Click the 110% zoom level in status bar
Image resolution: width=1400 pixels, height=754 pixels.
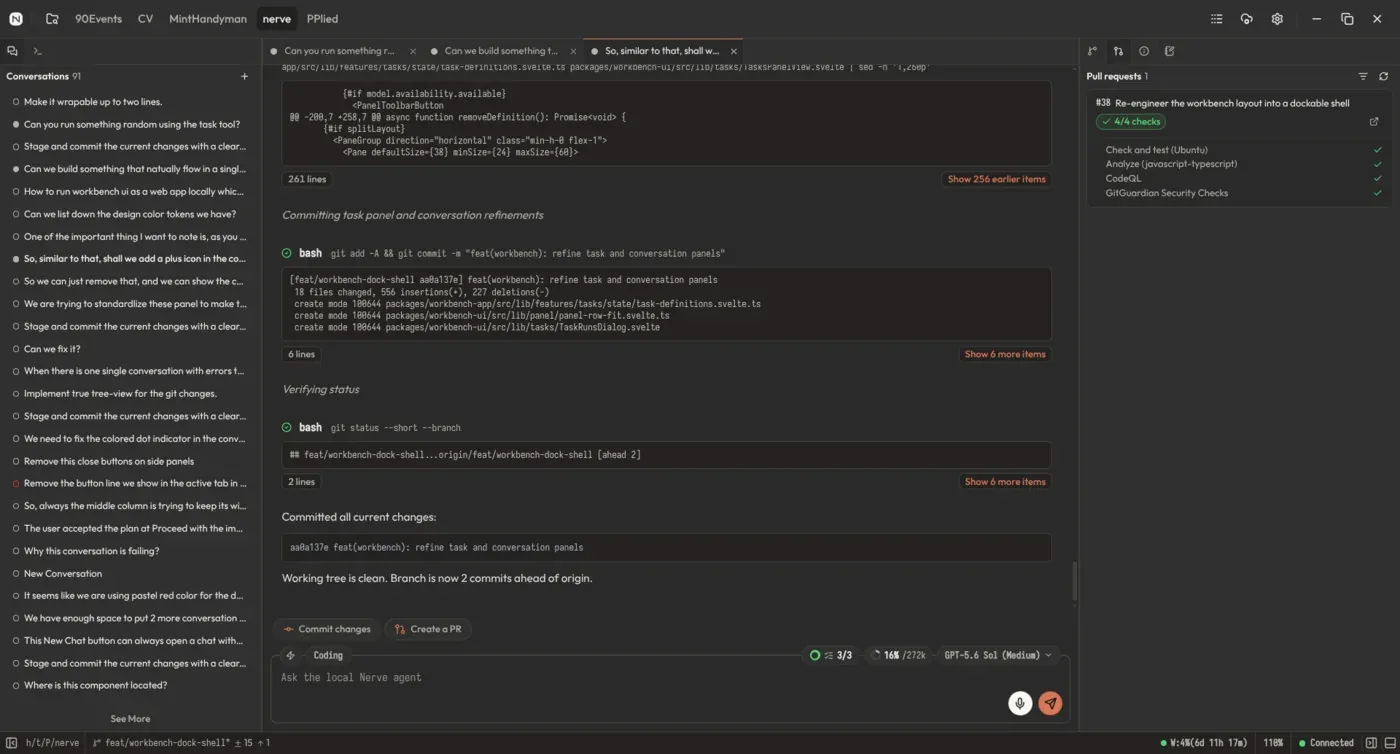click(x=1273, y=743)
